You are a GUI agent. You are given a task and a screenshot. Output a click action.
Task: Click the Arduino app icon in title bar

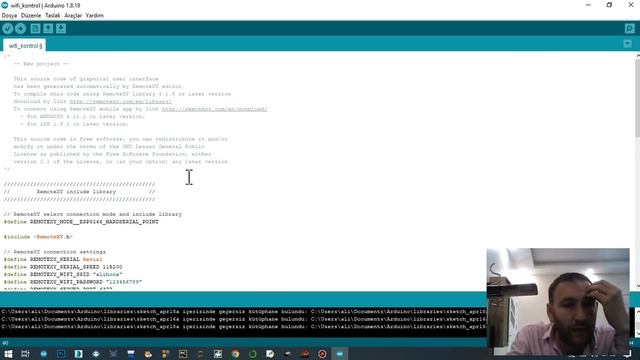5,5
